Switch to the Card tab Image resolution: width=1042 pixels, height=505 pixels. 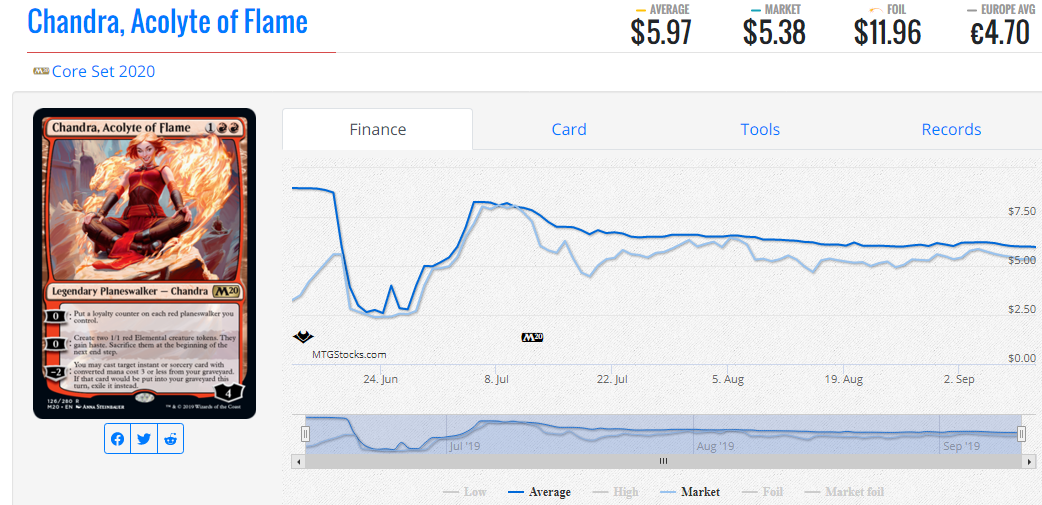tap(569, 129)
